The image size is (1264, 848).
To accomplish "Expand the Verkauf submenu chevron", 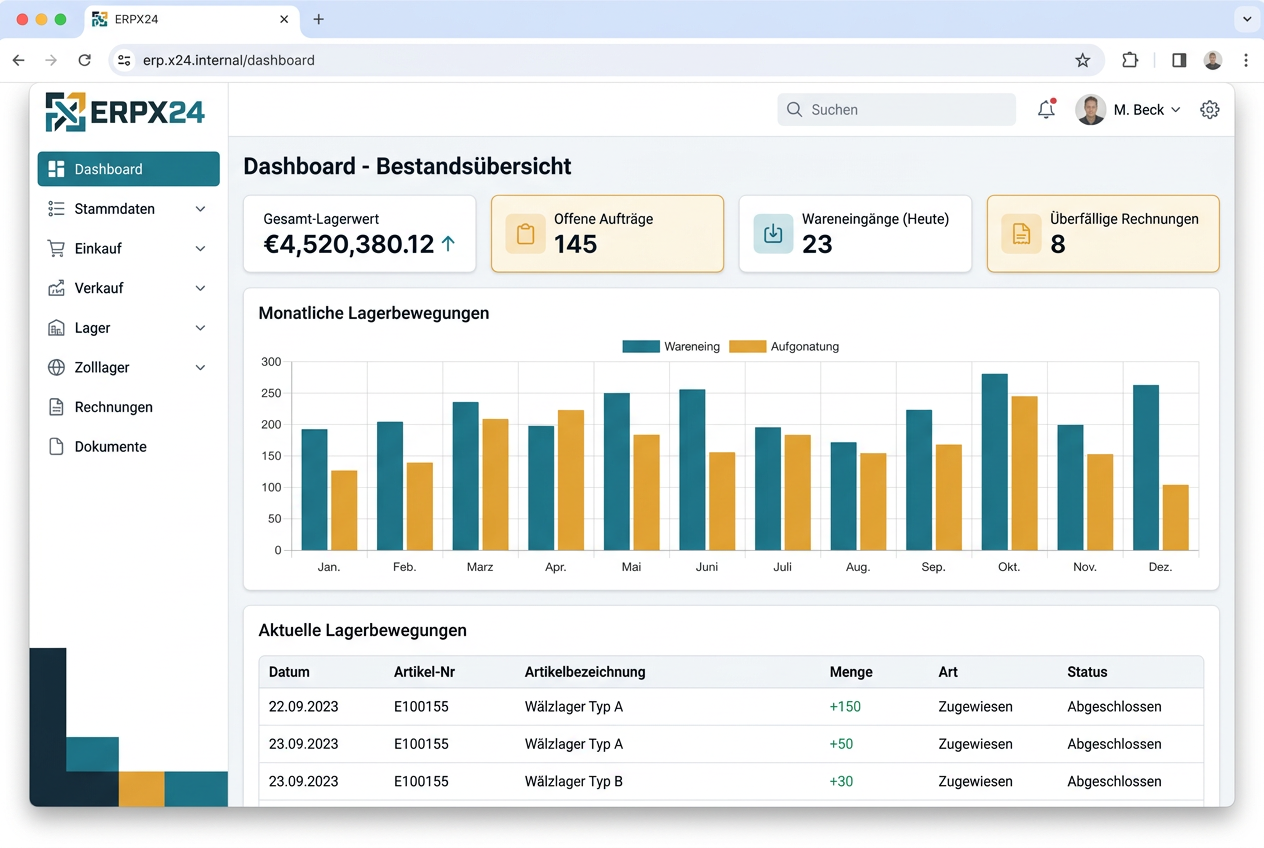I will [x=200, y=288].
